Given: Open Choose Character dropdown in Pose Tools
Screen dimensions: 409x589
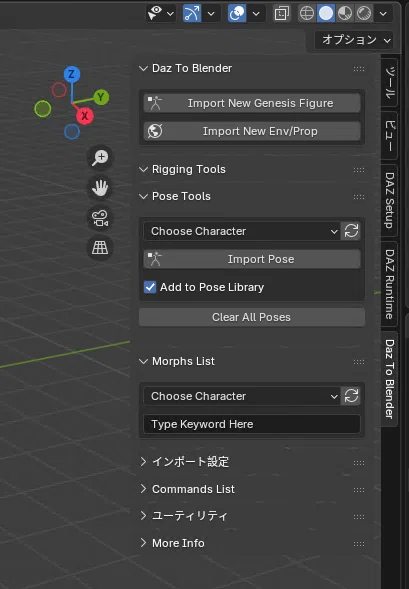Looking at the screenshot, I should [242, 231].
